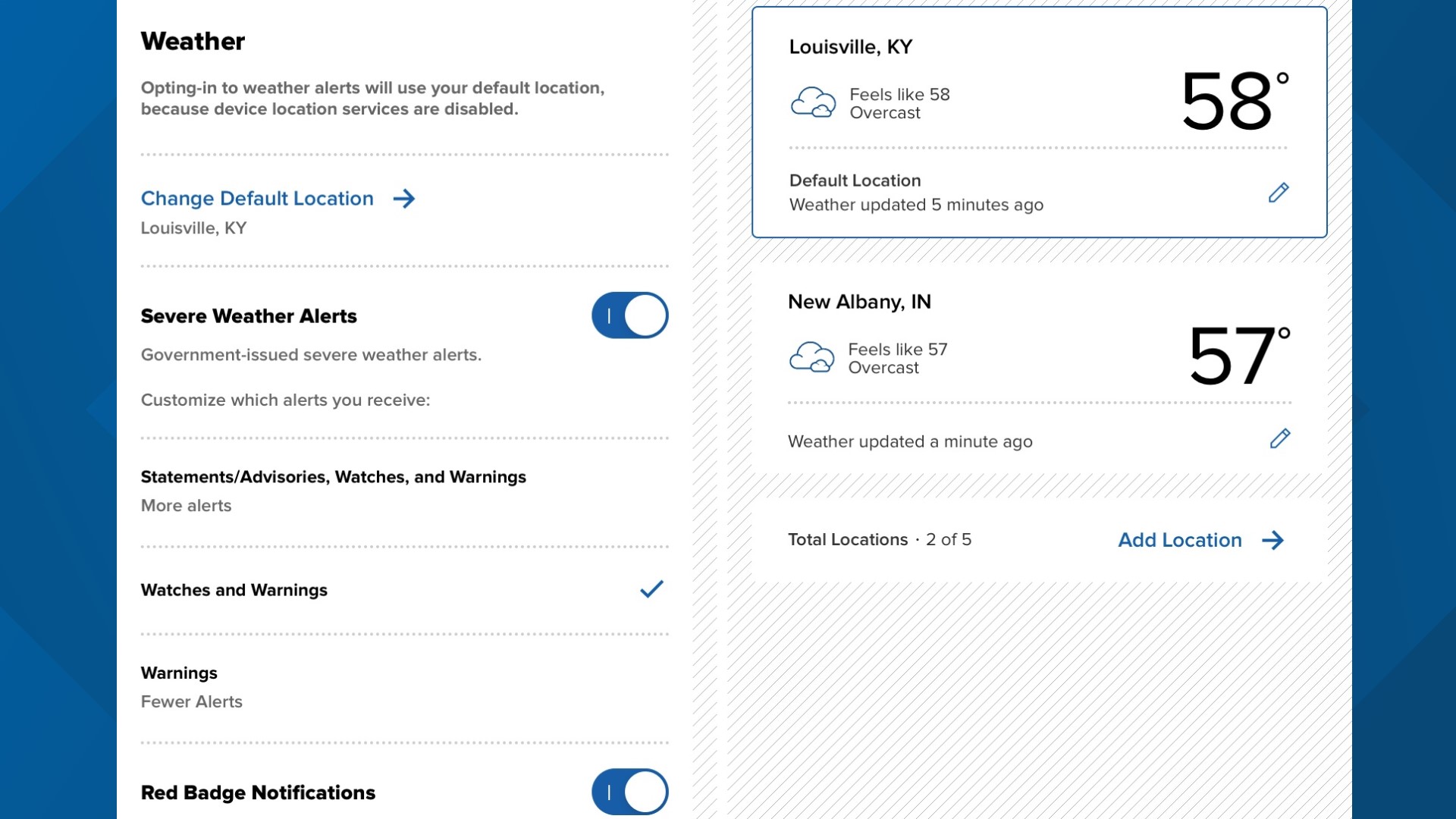
Task: Select the Warnings fewer alerts option
Action: coord(404,688)
